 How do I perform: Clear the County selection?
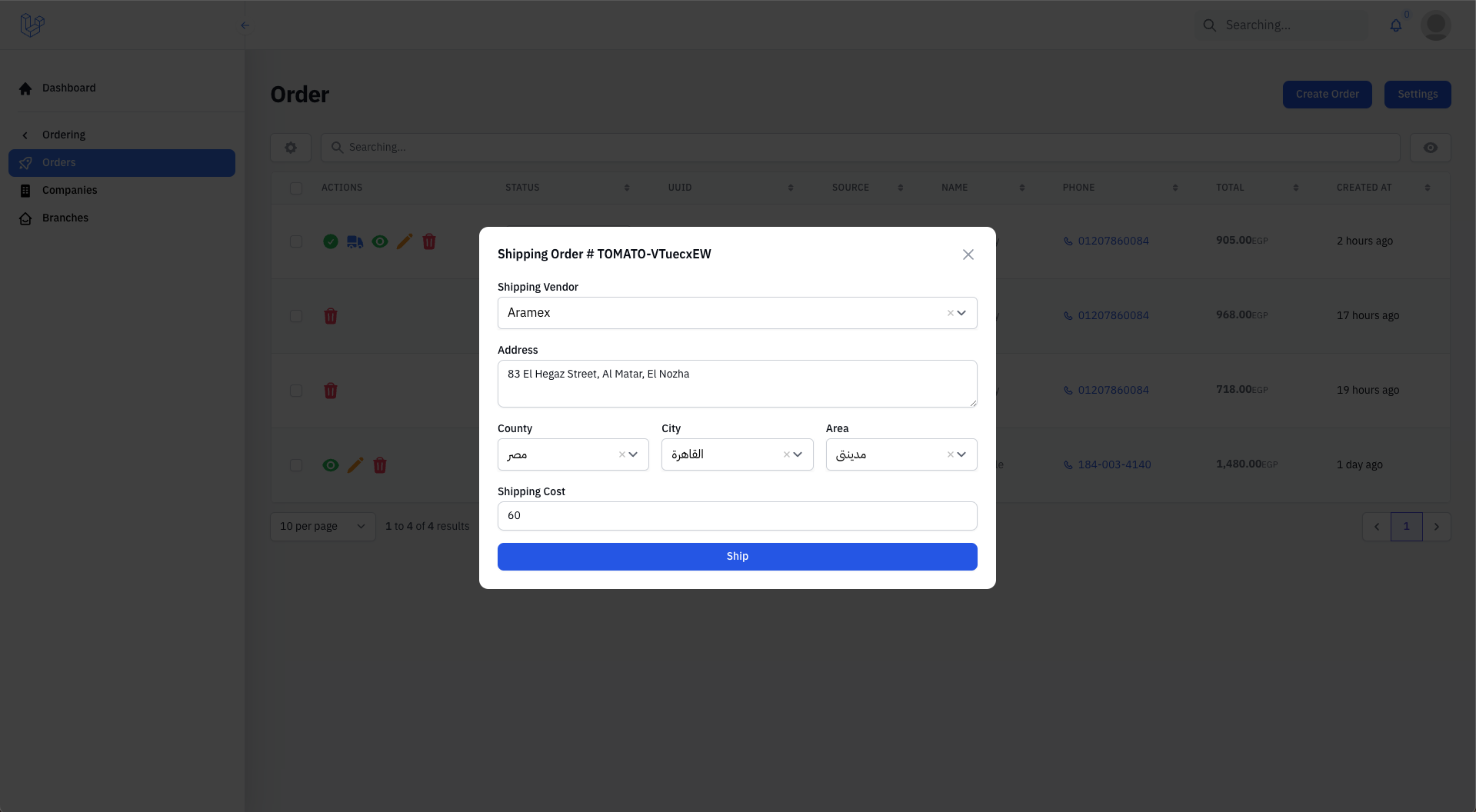point(621,454)
